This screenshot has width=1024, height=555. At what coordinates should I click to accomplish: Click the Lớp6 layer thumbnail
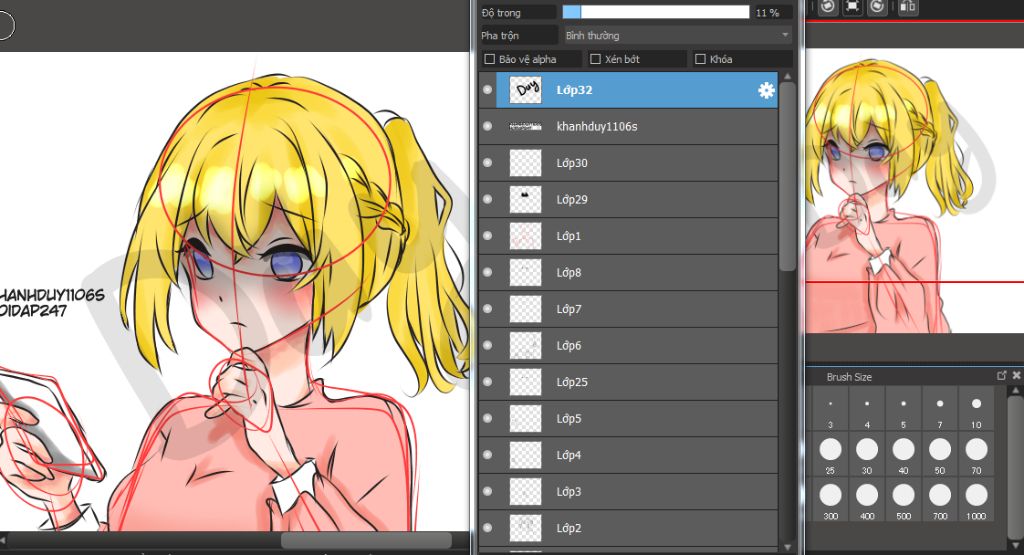(526, 345)
